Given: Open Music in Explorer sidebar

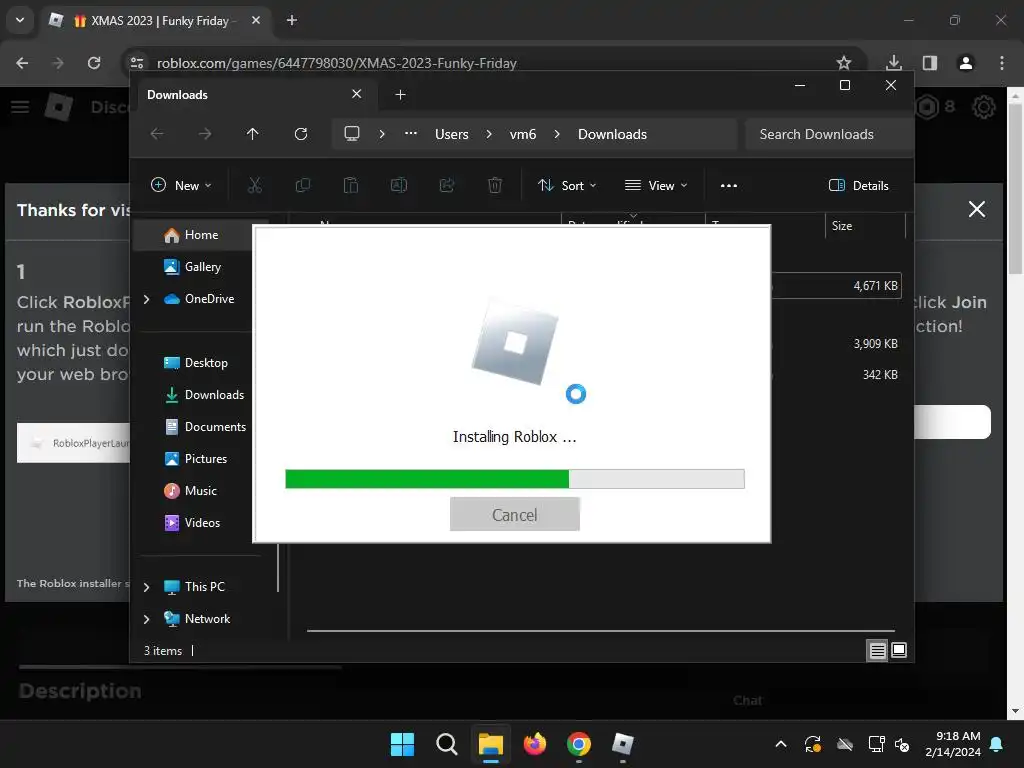Looking at the screenshot, I should [200, 490].
